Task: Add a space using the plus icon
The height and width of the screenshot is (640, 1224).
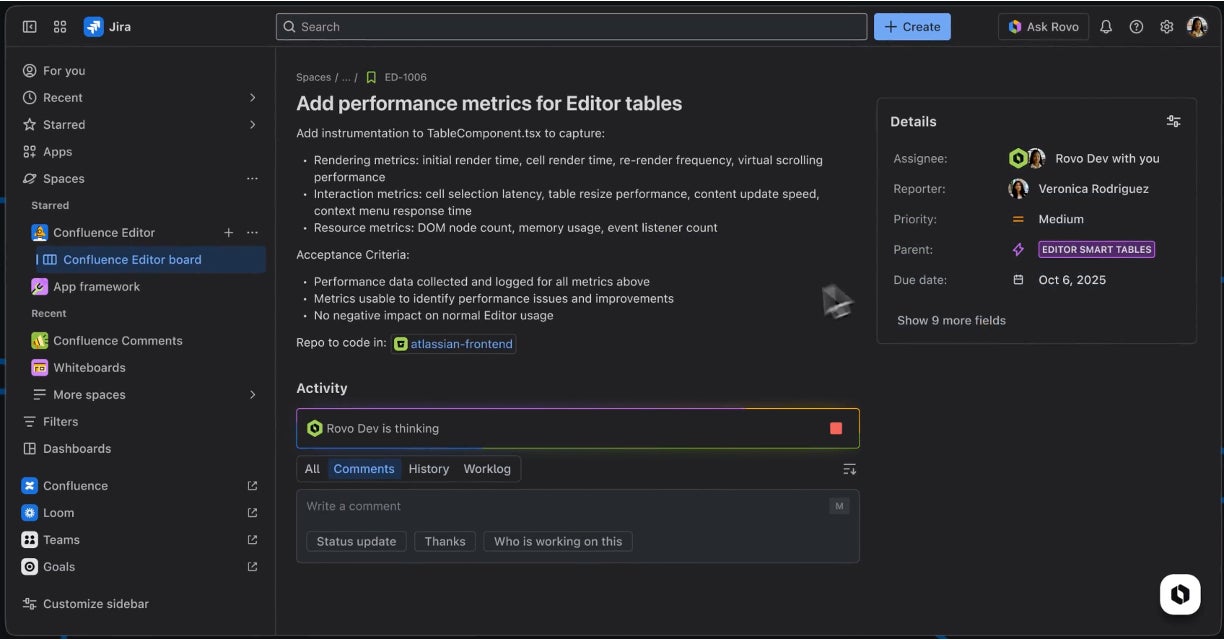Action: (x=228, y=233)
